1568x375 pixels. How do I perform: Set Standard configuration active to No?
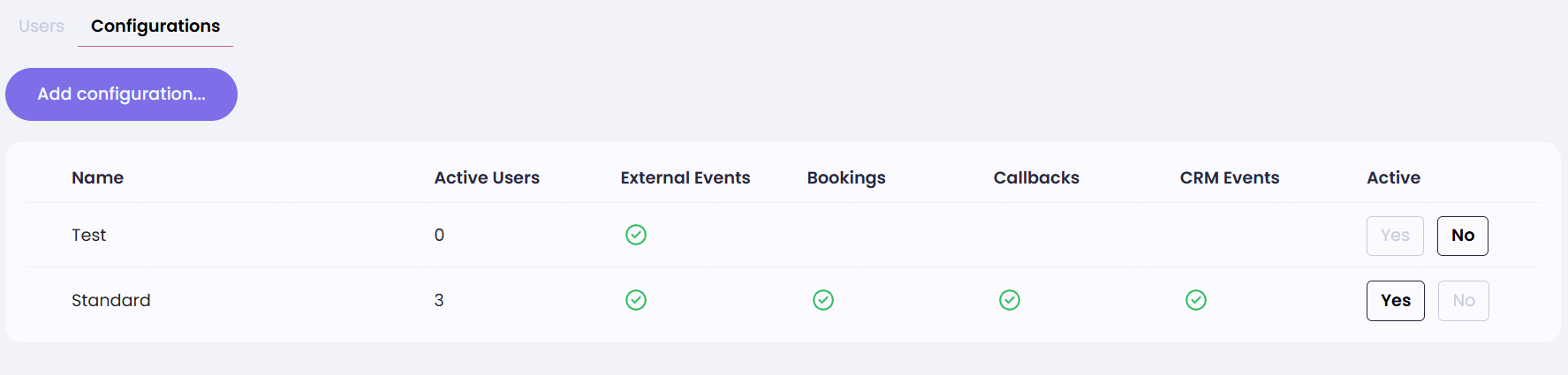(x=1464, y=301)
